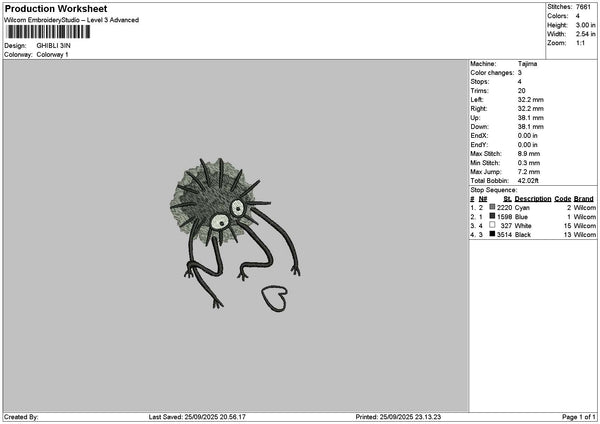600x424 pixels.
Task: Click the 'St.' column header
Action: click(507, 199)
